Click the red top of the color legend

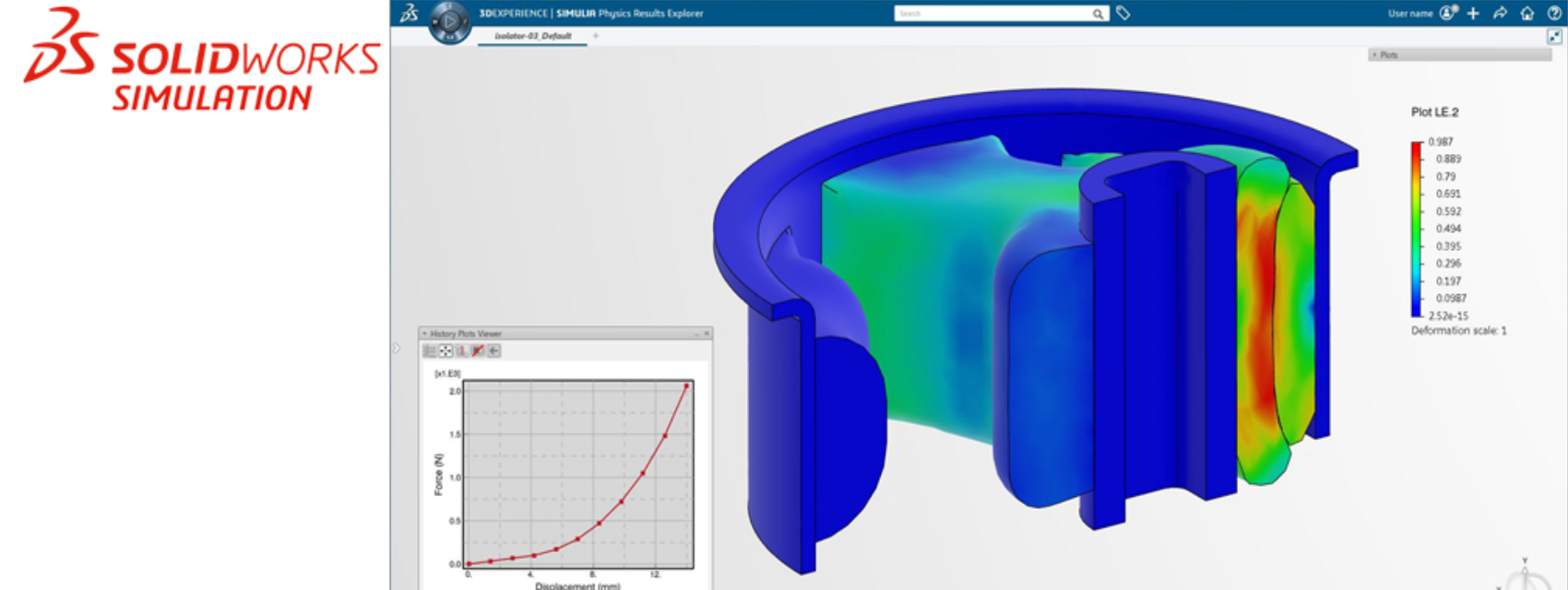1416,147
